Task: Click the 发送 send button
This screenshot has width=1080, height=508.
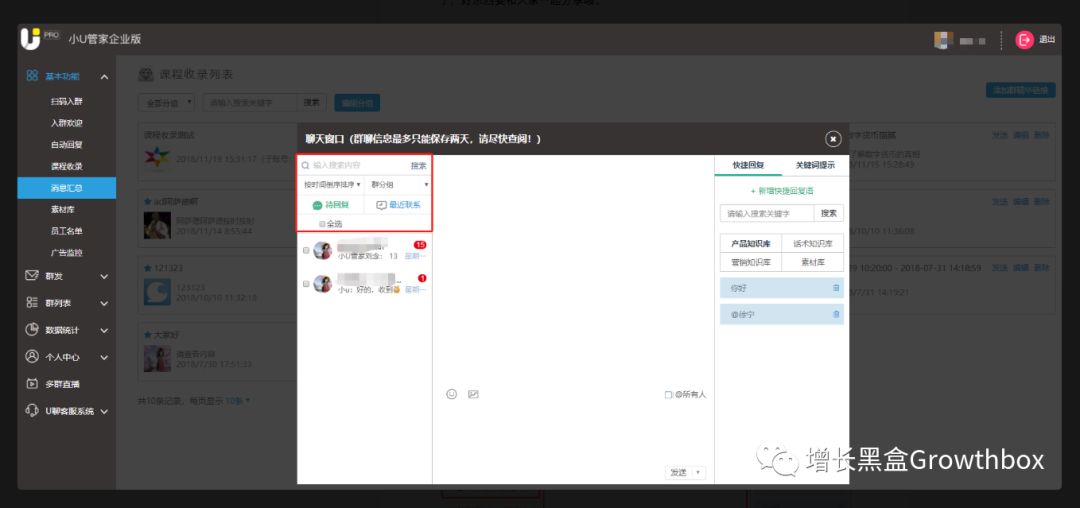Action: click(x=678, y=473)
